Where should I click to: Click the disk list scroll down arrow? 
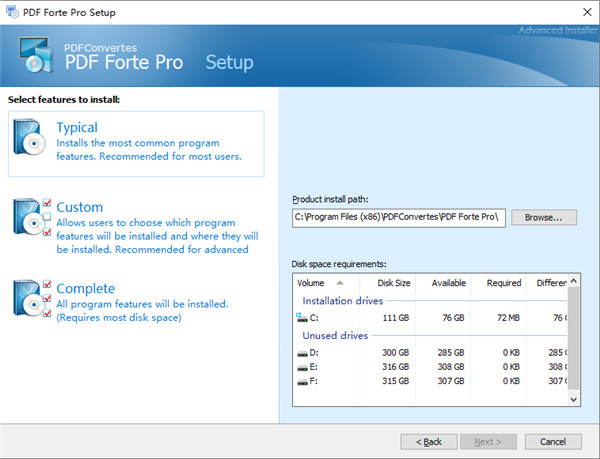(x=573, y=399)
